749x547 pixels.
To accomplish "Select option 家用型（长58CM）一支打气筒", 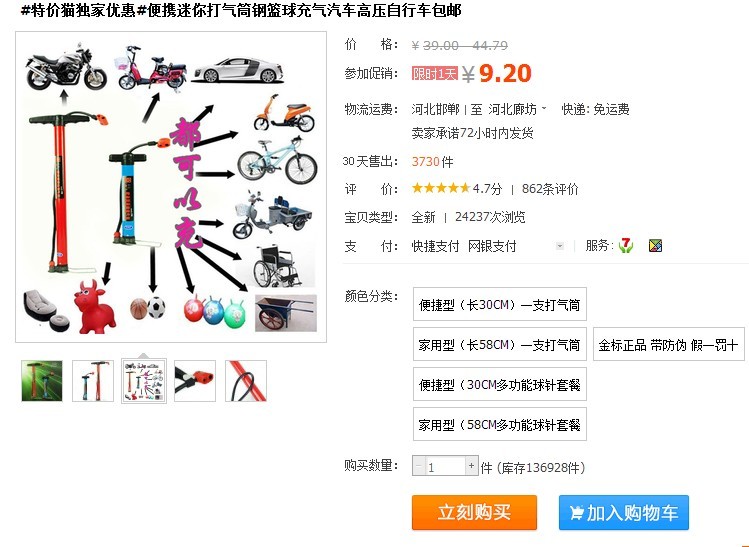I will pyautogui.click(x=500, y=344).
